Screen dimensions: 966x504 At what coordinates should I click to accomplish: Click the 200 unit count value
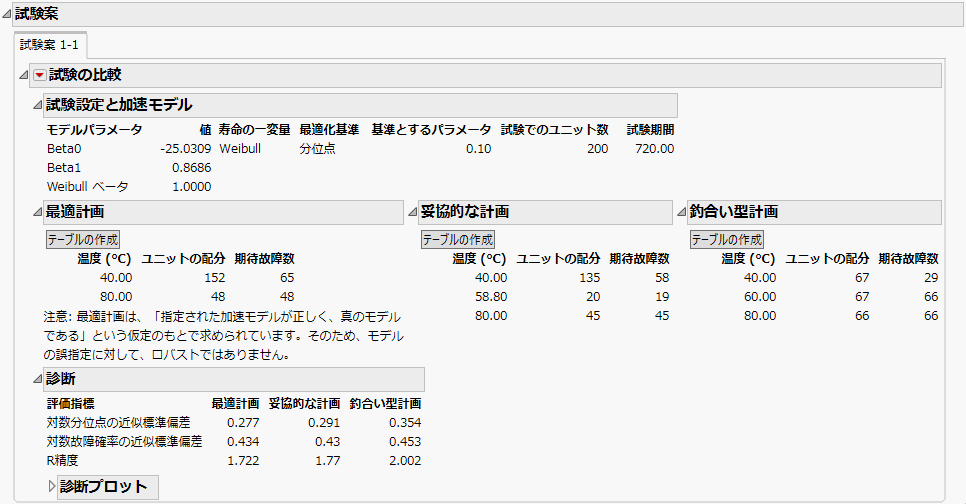(x=598, y=149)
